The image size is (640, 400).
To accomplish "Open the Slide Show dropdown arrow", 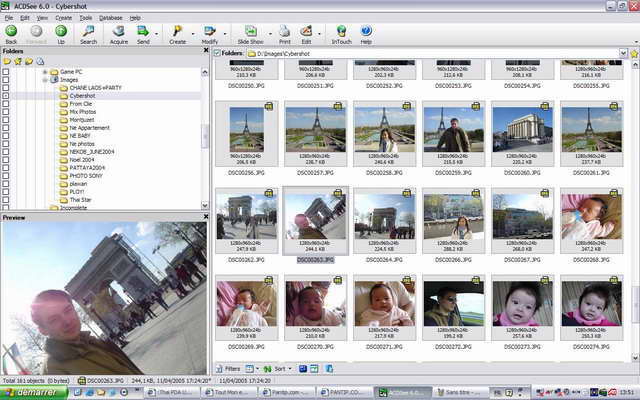I will (x=270, y=33).
